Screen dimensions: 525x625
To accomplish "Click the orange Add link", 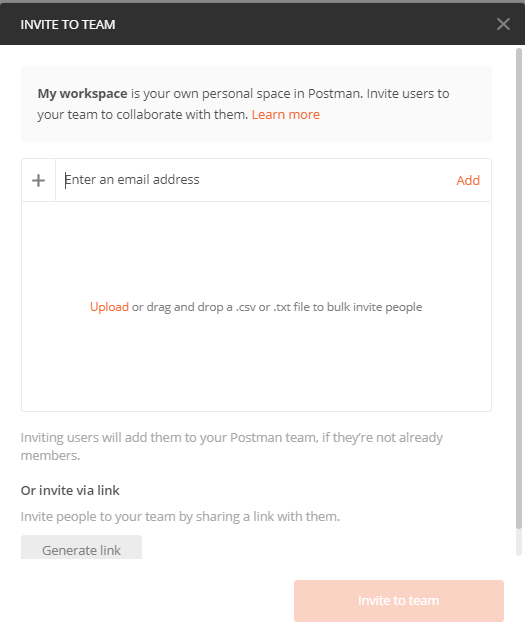I will (x=468, y=181).
